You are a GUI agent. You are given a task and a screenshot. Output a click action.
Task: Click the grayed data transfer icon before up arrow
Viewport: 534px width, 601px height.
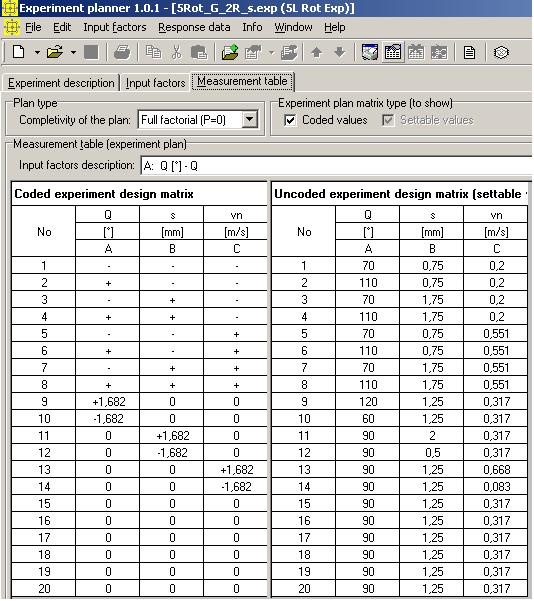tap(289, 52)
